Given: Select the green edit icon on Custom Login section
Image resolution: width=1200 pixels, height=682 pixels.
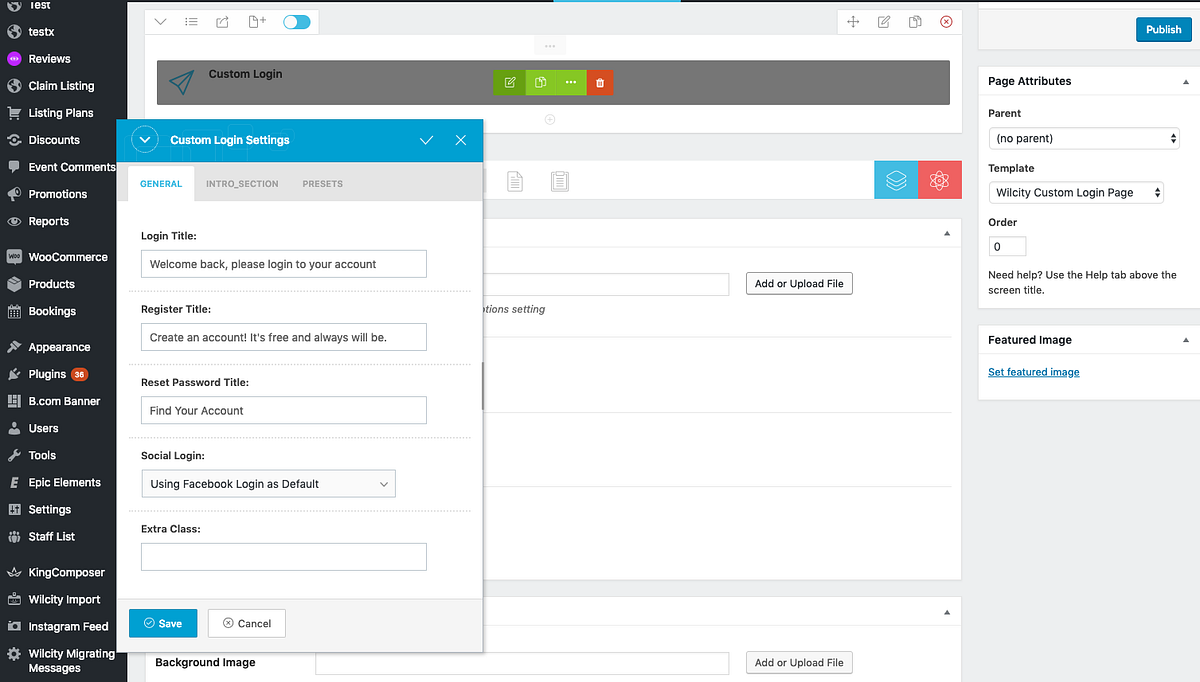Looking at the screenshot, I should pos(509,83).
